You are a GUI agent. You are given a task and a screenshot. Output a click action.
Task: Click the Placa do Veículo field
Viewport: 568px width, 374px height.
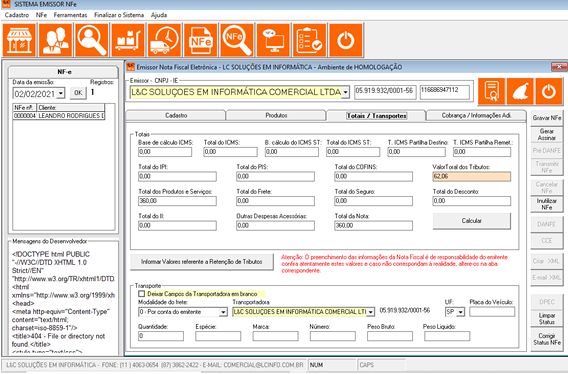point(492,312)
